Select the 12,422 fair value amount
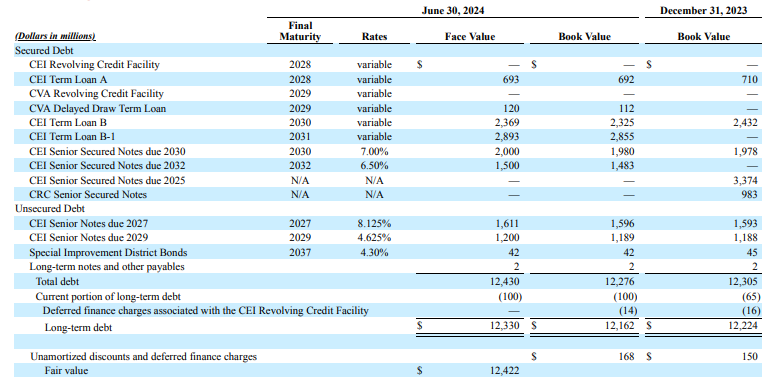 [x=504, y=370]
